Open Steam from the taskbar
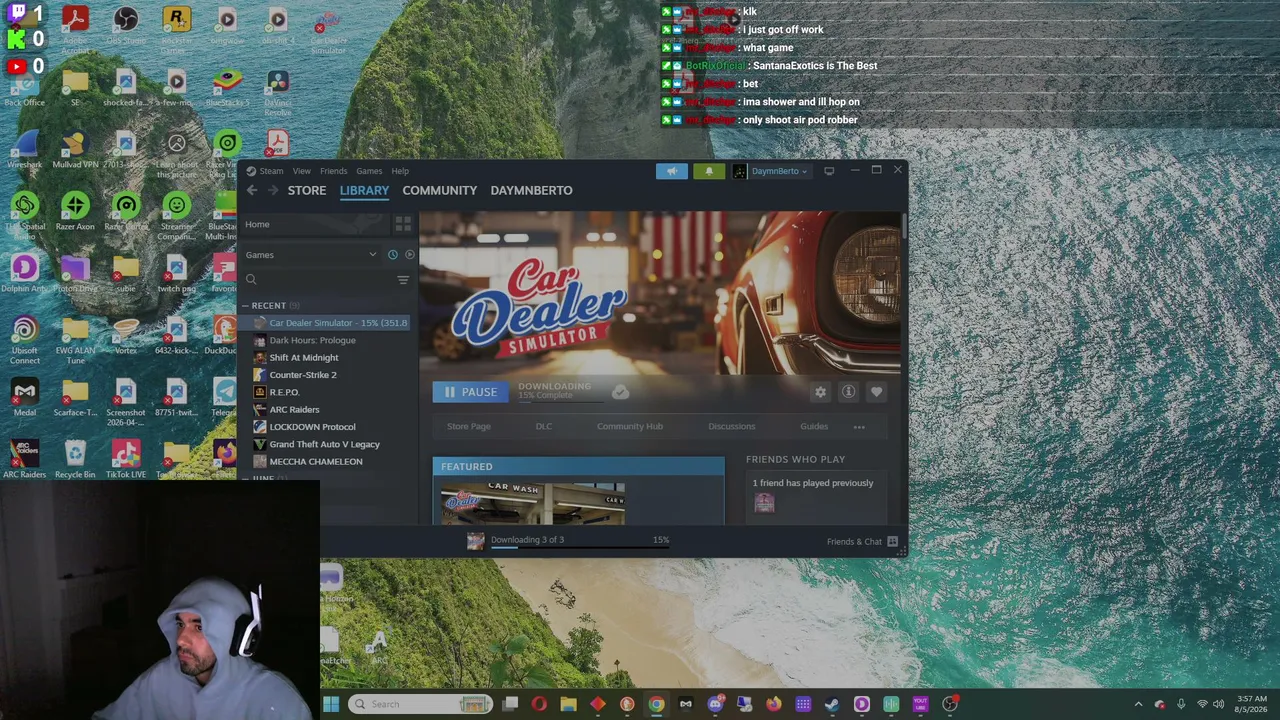 click(832, 704)
